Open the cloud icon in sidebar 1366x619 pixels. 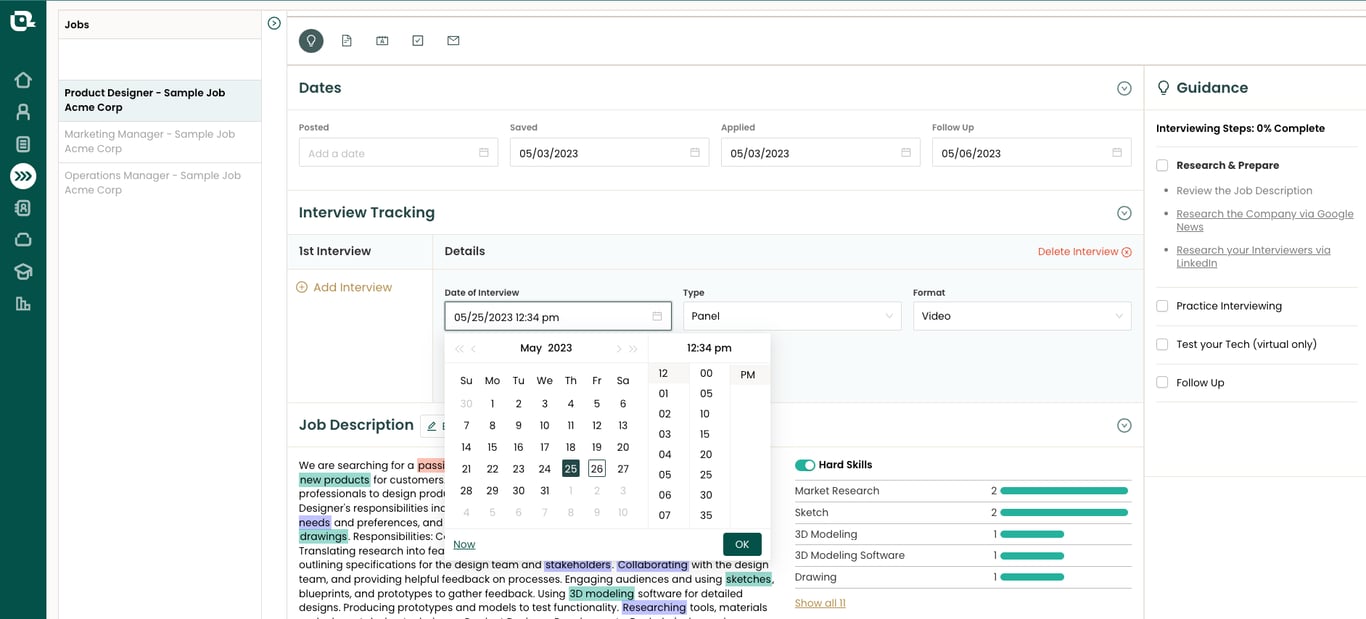23,240
